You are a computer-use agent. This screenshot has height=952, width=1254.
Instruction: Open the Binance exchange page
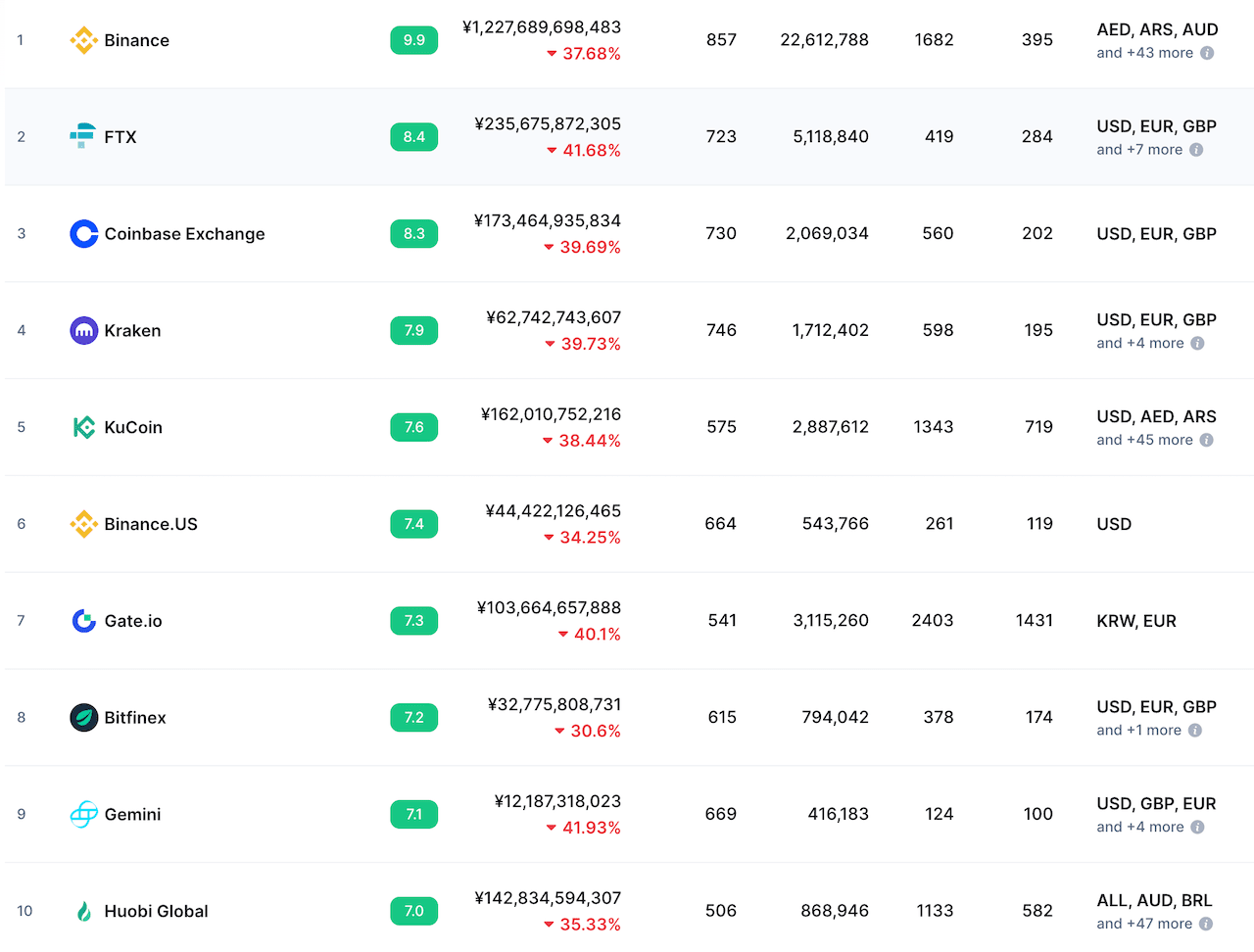click(x=137, y=40)
